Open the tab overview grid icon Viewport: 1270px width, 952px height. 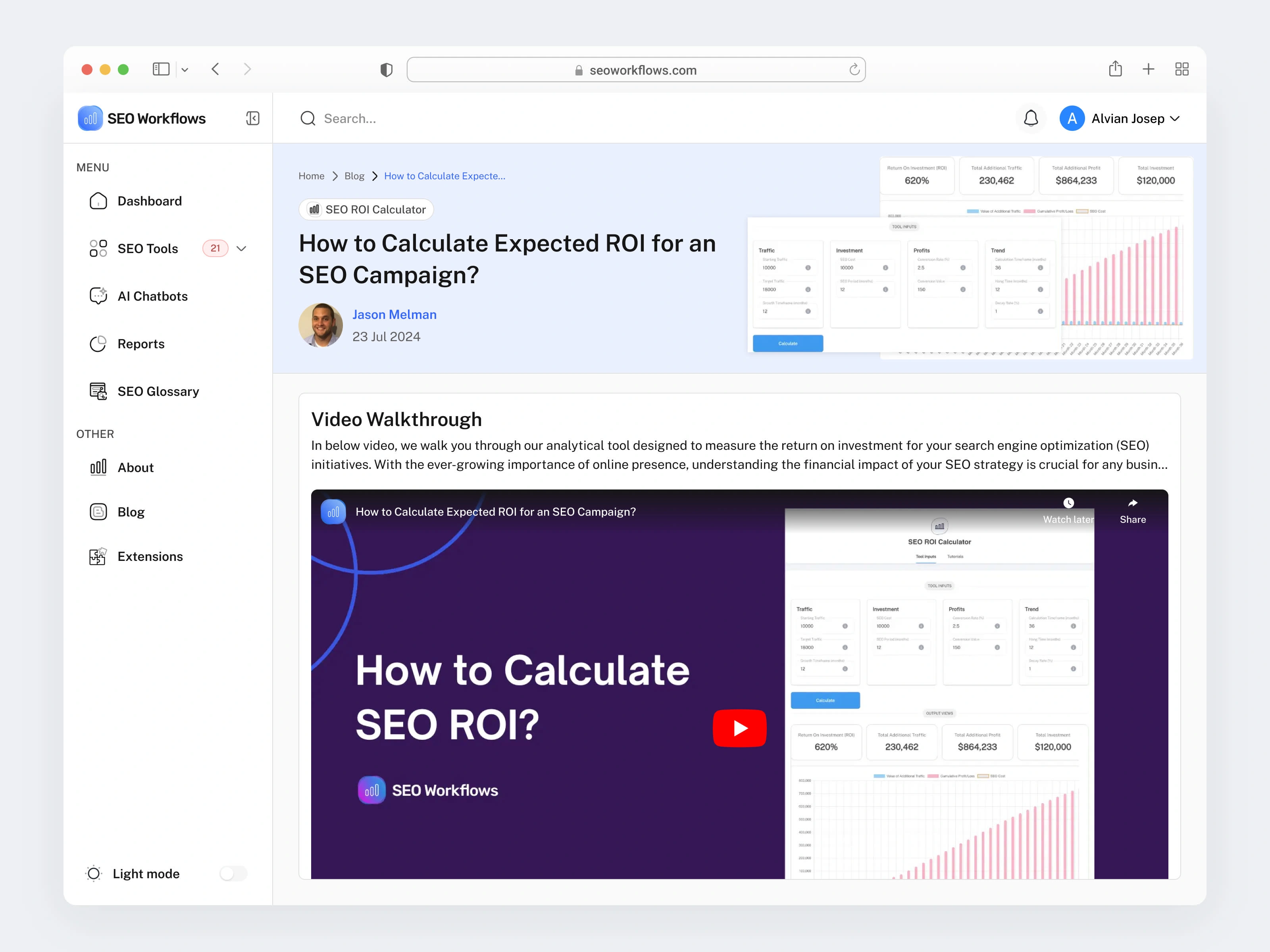tap(1181, 69)
